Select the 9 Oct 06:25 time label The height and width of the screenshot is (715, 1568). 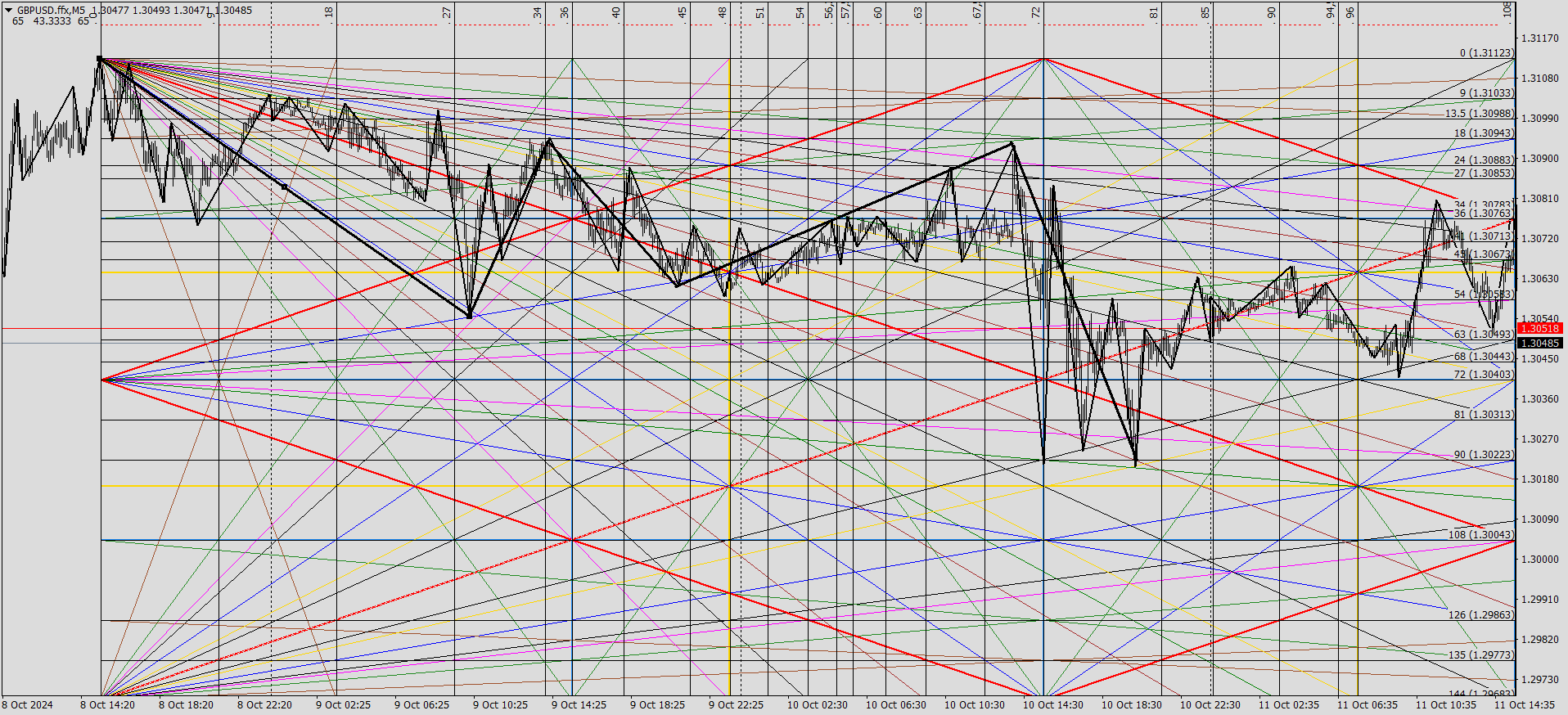(x=421, y=705)
